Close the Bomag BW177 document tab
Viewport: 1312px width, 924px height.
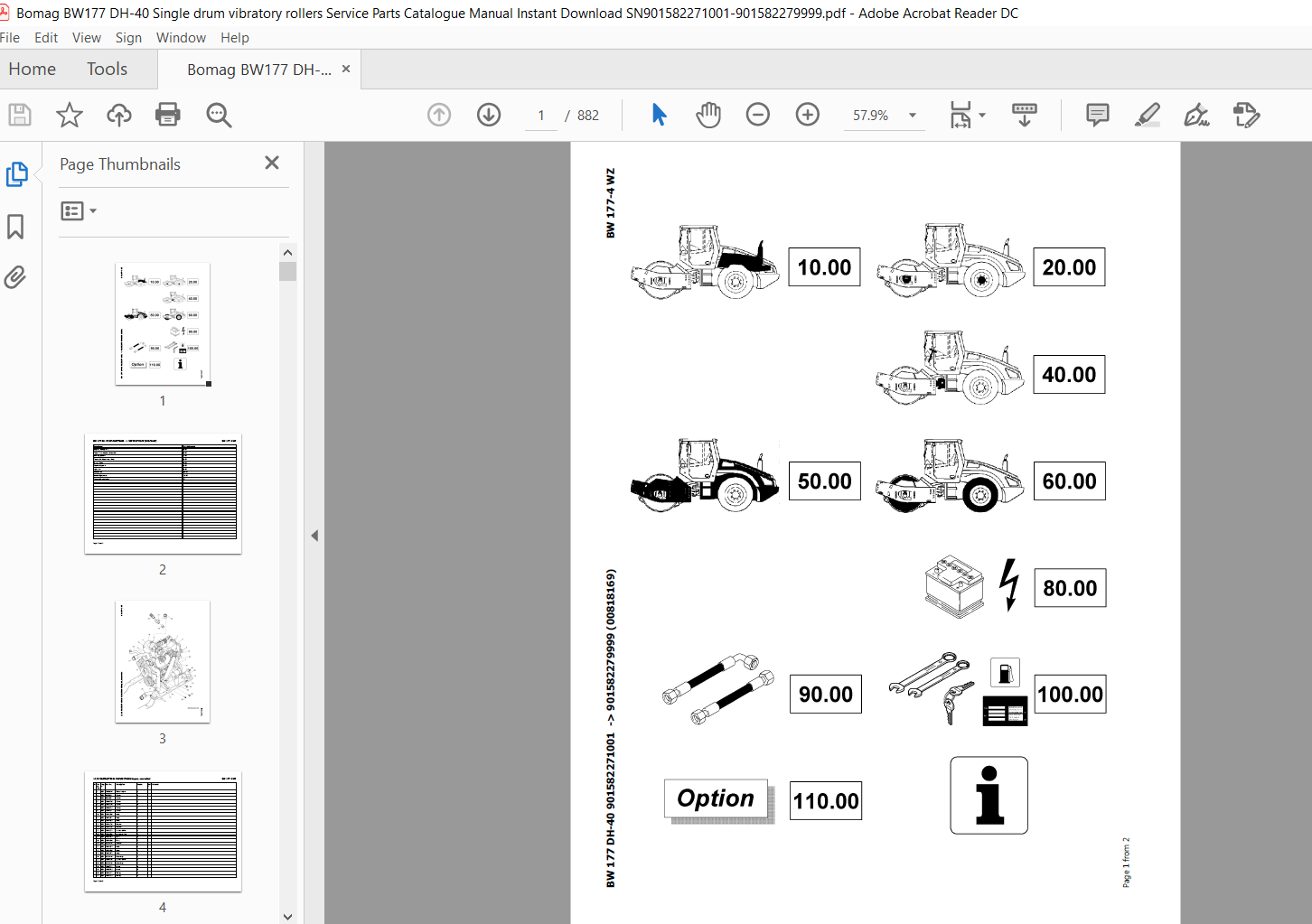[346, 69]
